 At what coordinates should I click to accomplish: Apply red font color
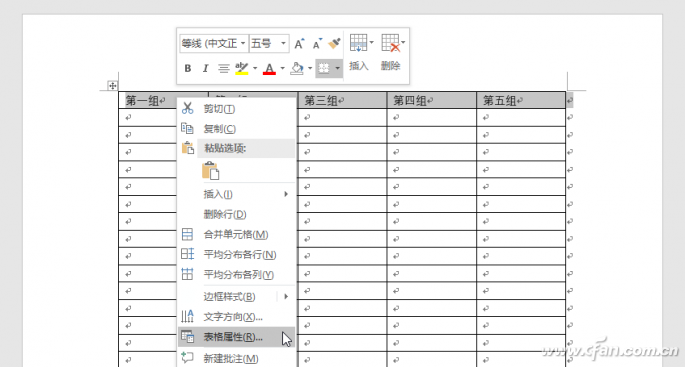pyautogui.click(x=269, y=69)
